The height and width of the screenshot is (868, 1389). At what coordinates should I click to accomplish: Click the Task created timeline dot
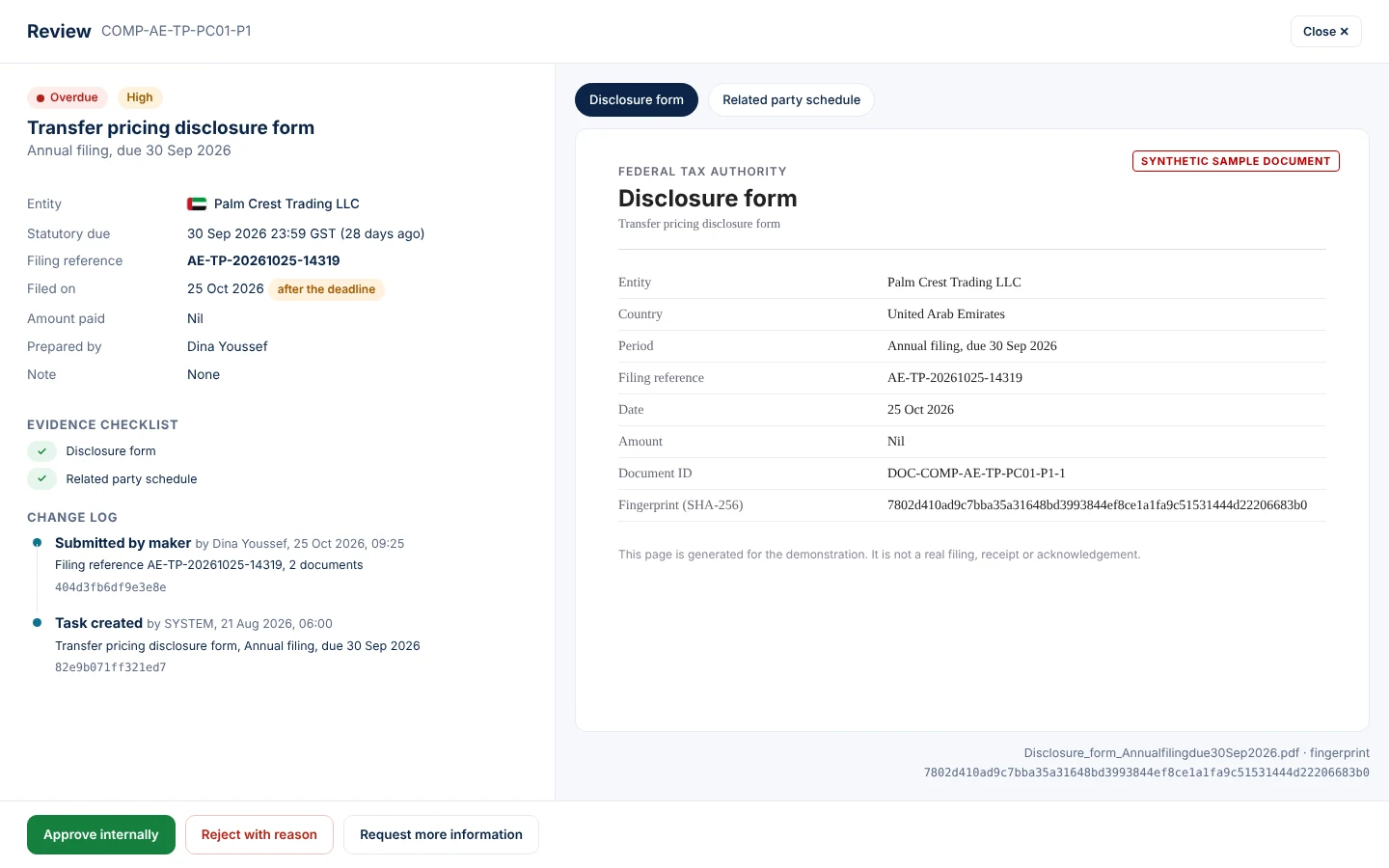pyautogui.click(x=38, y=623)
